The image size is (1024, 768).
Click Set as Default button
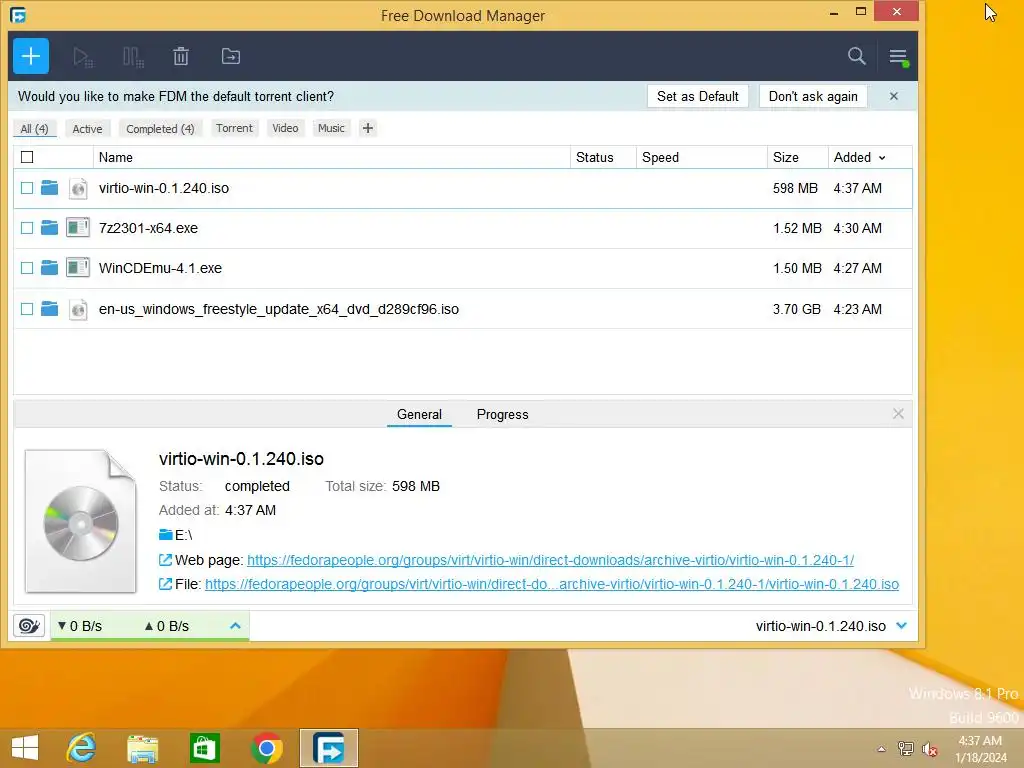697,96
